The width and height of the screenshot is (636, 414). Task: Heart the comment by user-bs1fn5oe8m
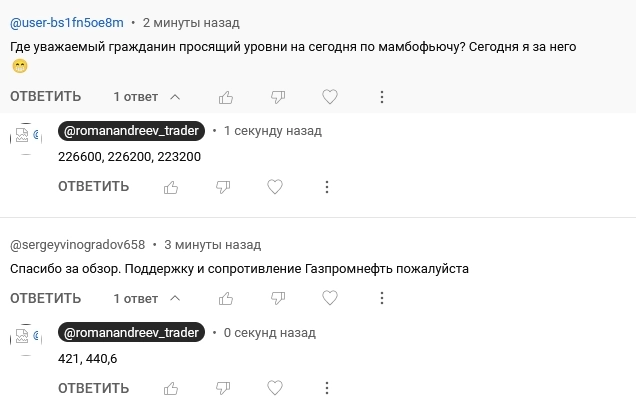click(x=329, y=97)
